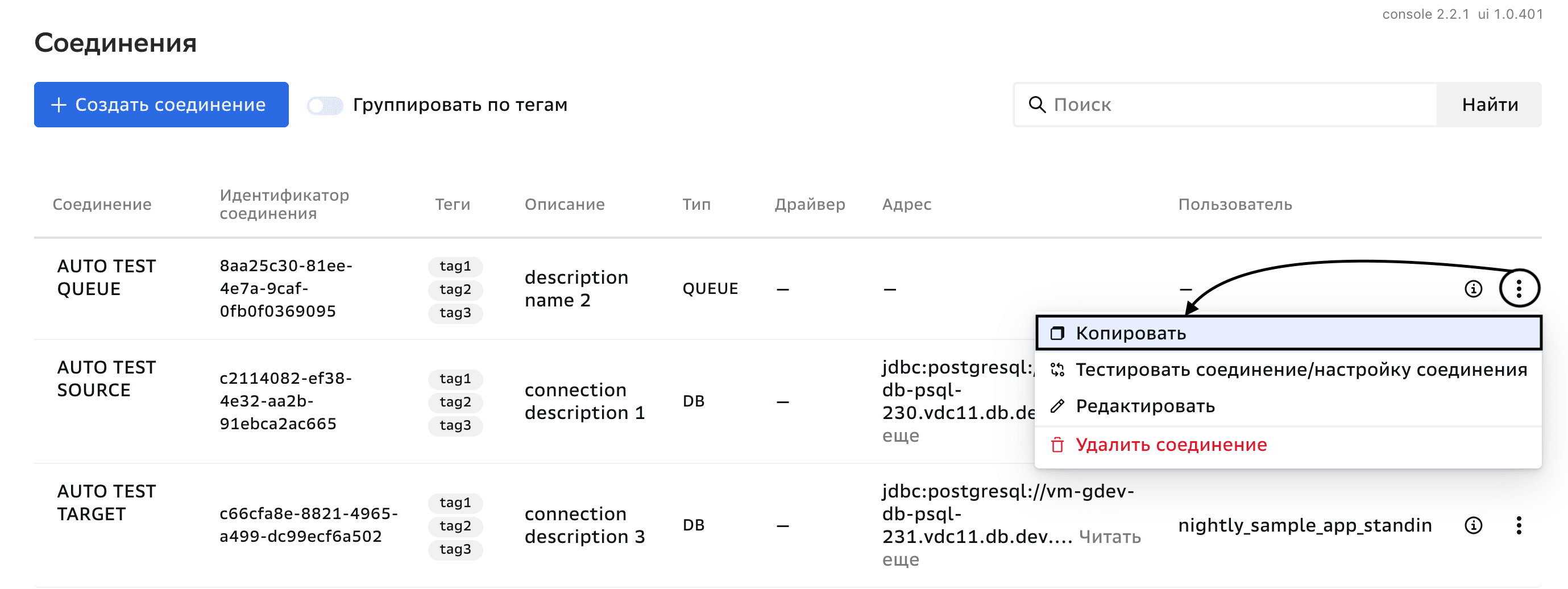Click the plus icon on create button
Screen dimensions: 1568x589
pos(59,105)
